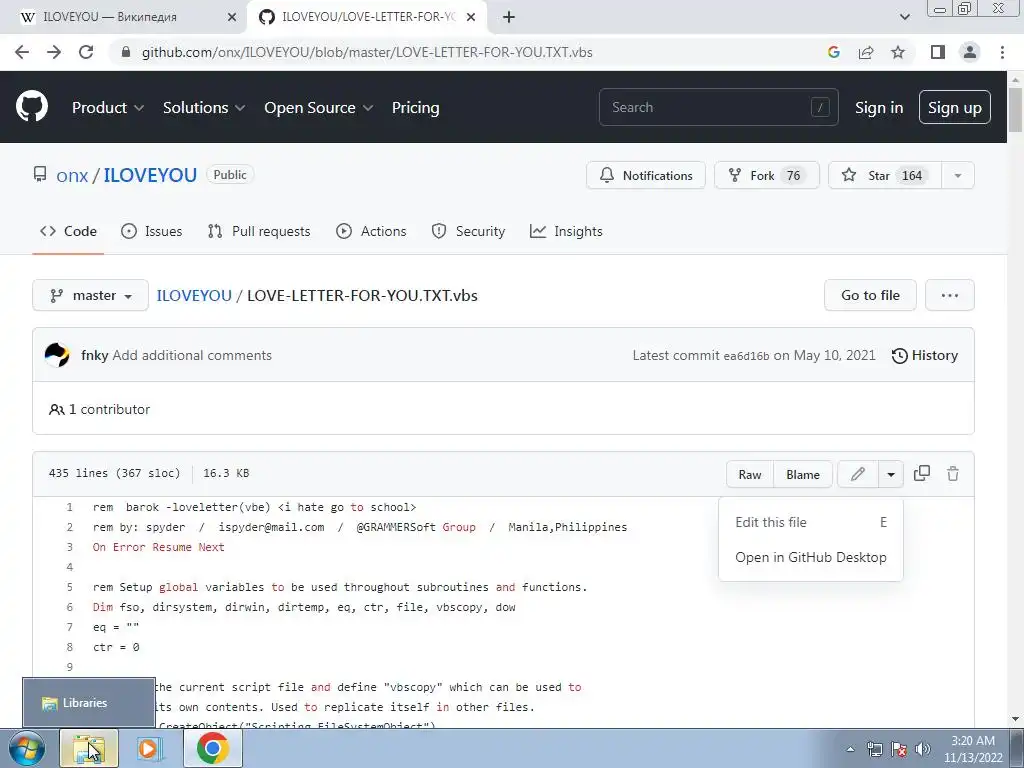Bookmark this page with star

click(898, 52)
